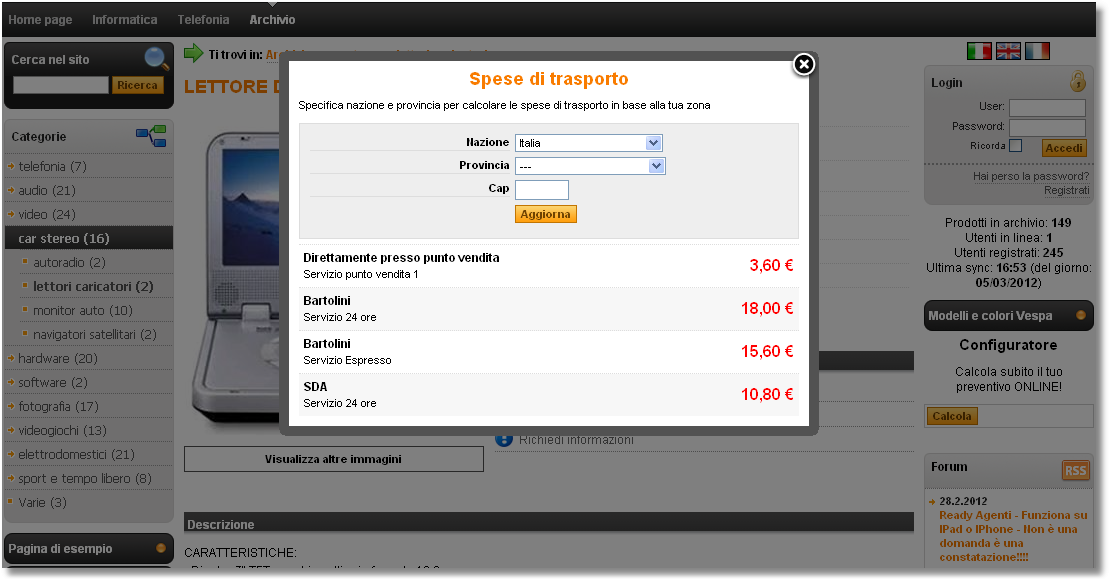Open lettori caricatori (2) subcategory
1110x582 pixels.
tap(93, 287)
